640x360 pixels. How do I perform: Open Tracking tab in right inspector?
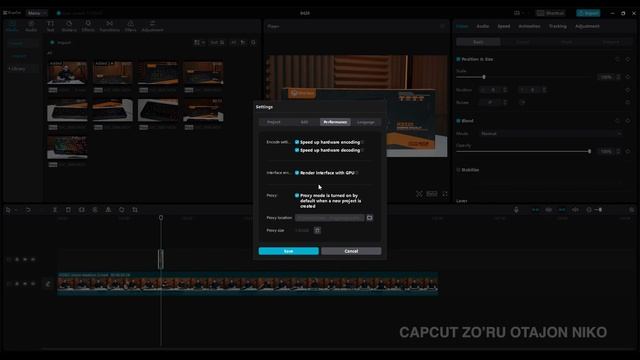558,26
